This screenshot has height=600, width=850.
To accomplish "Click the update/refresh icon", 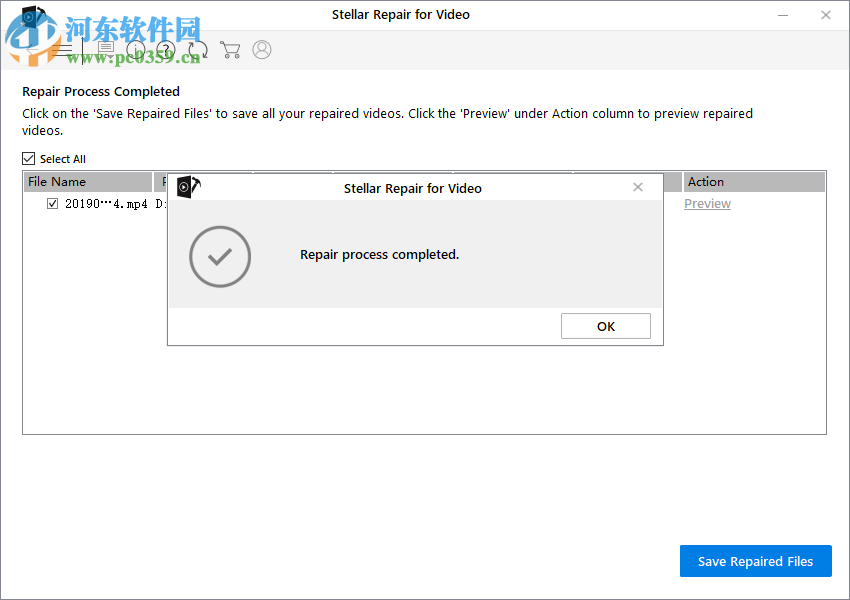I will [x=197, y=49].
